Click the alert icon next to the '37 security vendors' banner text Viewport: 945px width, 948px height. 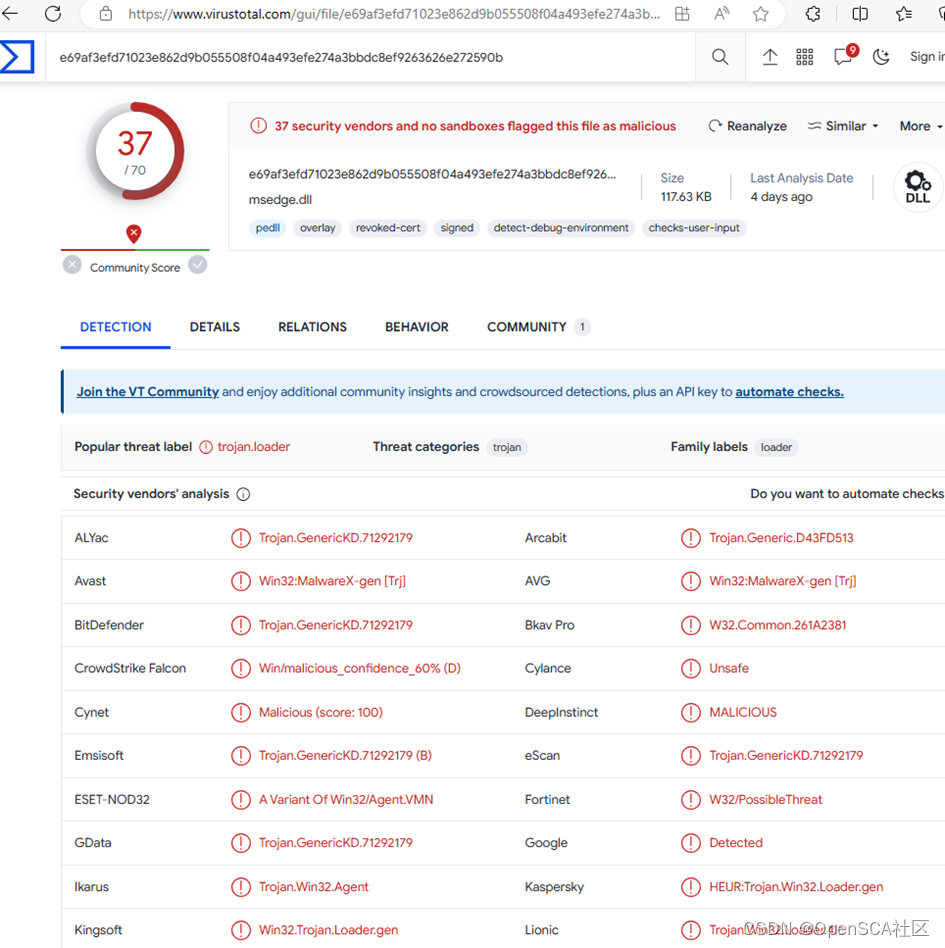[258, 126]
